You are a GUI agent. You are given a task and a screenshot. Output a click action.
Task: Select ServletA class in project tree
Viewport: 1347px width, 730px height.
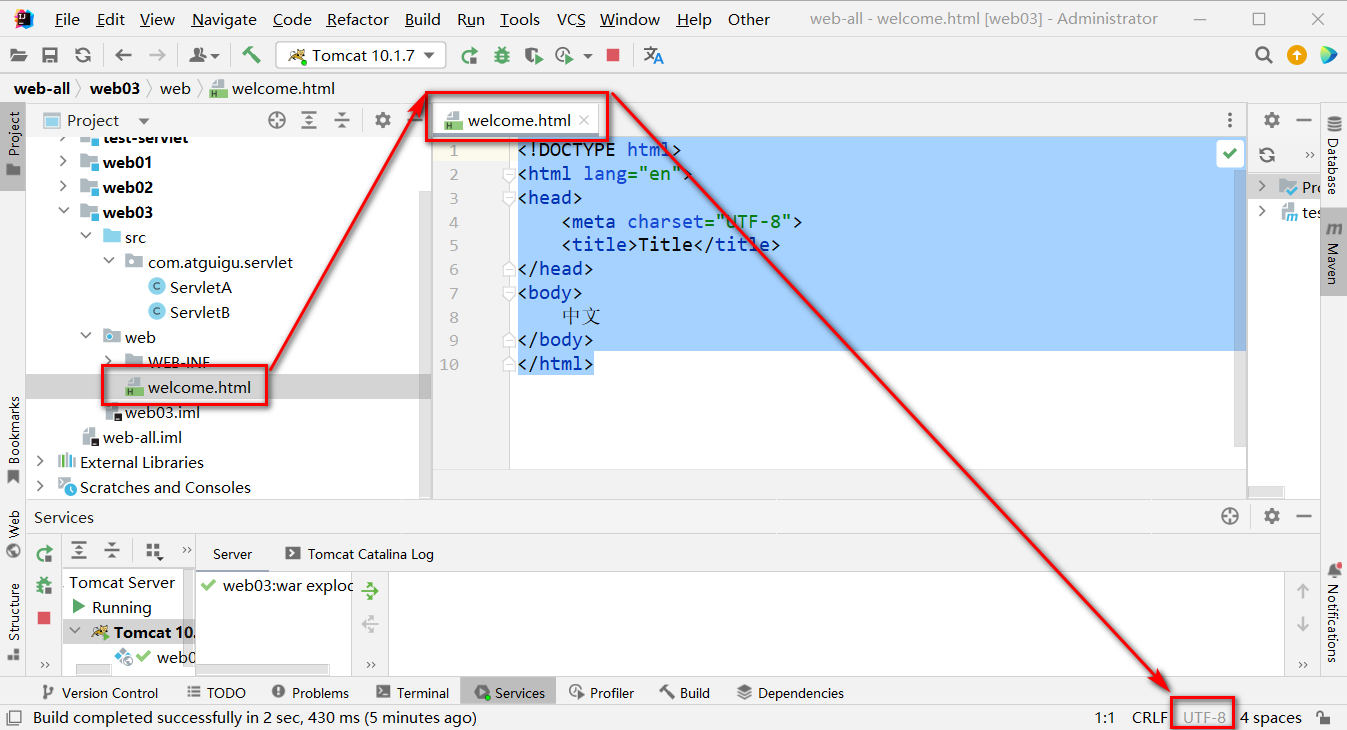(200, 287)
